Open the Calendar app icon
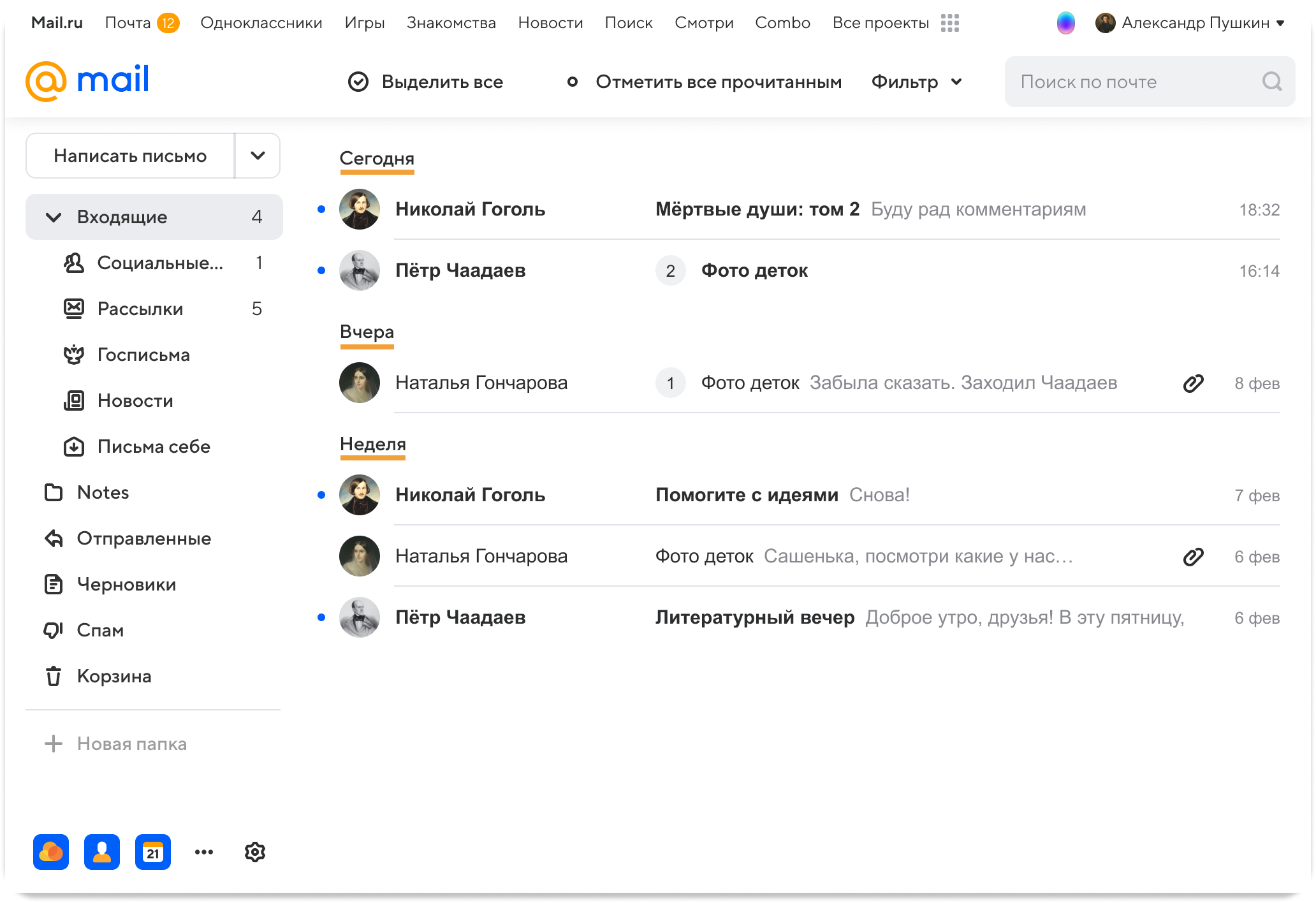The width and height of the screenshot is (1316, 903). pos(153,852)
